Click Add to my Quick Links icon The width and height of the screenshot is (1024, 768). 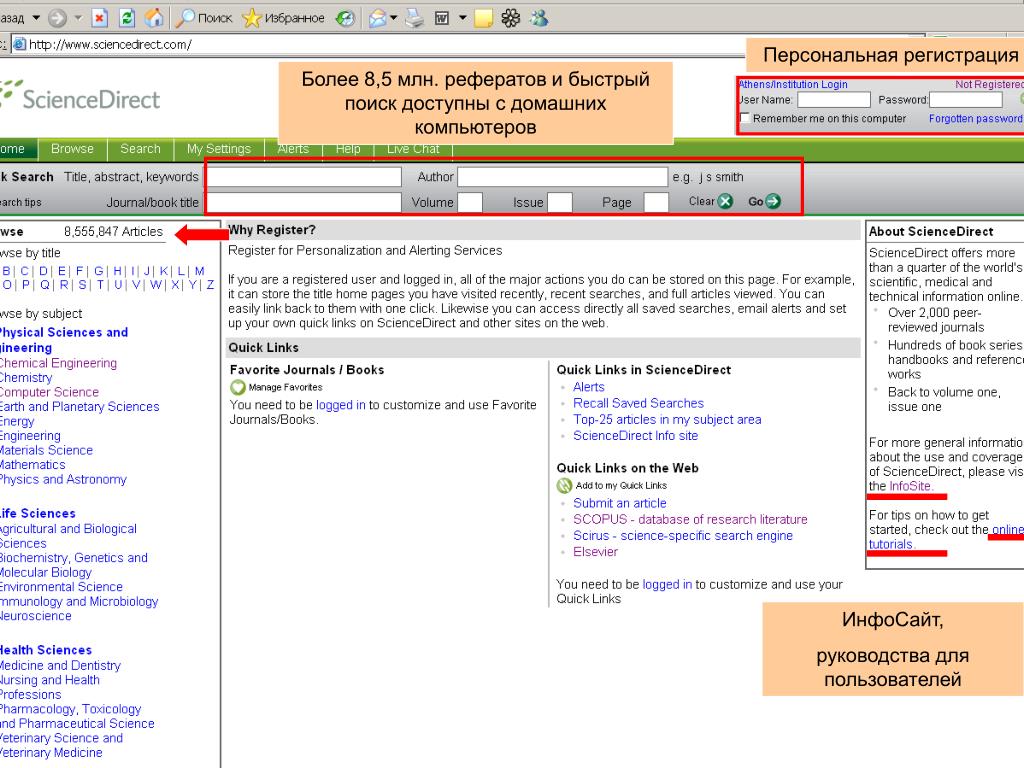coord(564,485)
